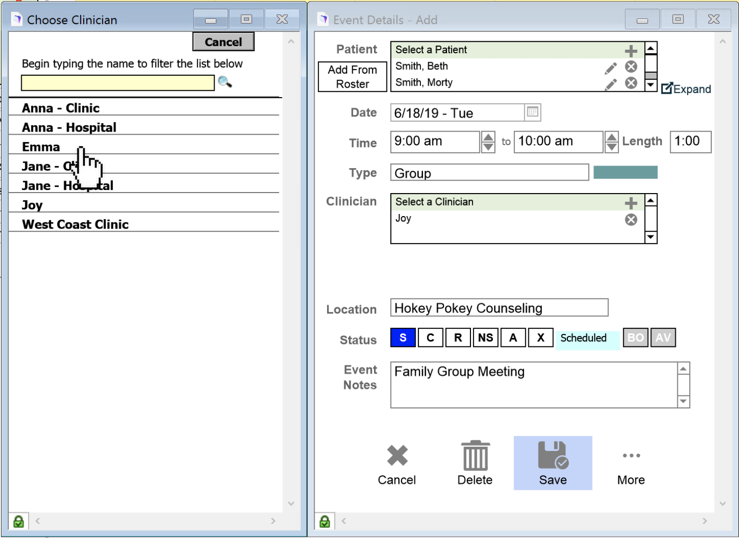Save the event with the floppy disk icon
This screenshot has width=739, height=538.
(553, 457)
